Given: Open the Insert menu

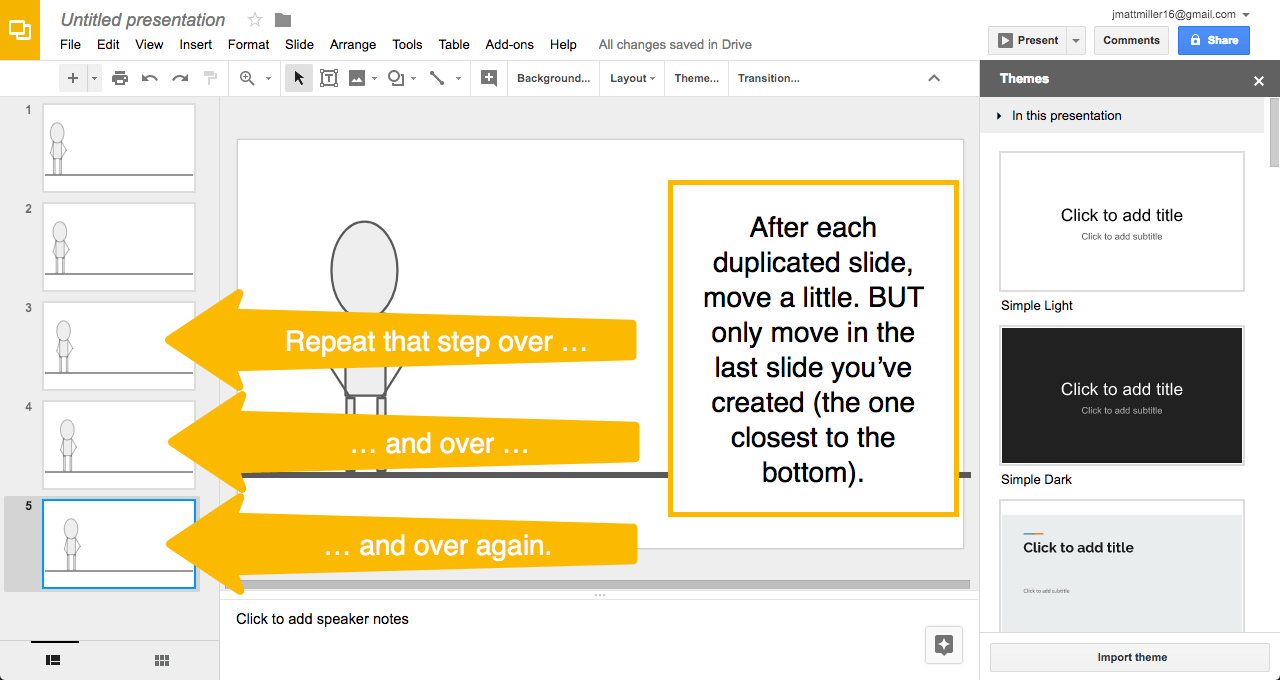Looking at the screenshot, I should pyautogui.click(x=196, y=44).
